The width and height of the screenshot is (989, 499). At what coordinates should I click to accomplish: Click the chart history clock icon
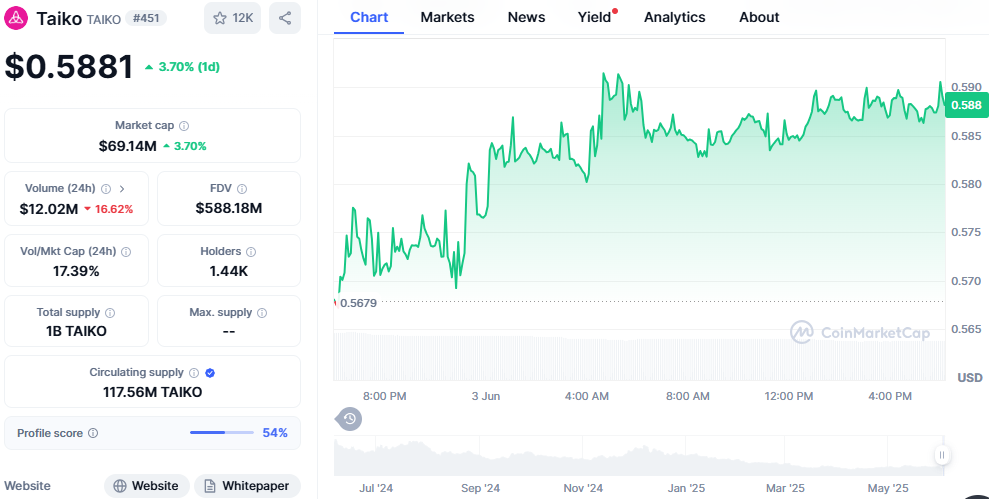(349, 419)
